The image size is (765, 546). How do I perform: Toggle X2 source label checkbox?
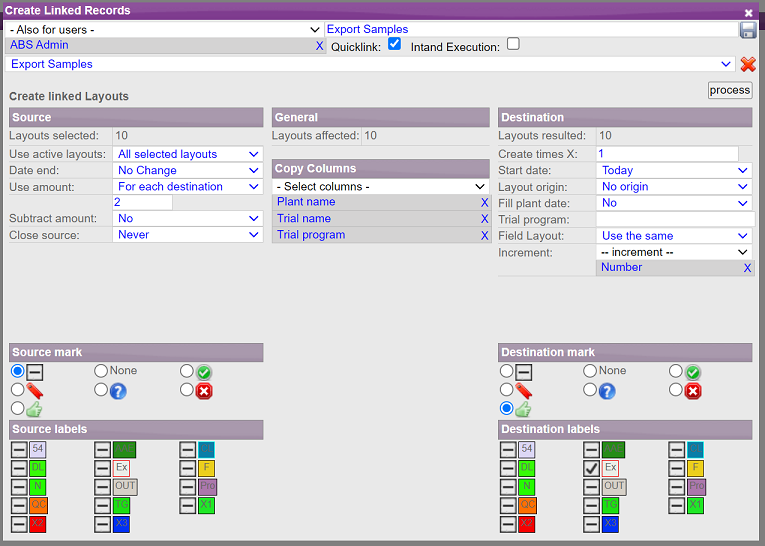point(19,525)
